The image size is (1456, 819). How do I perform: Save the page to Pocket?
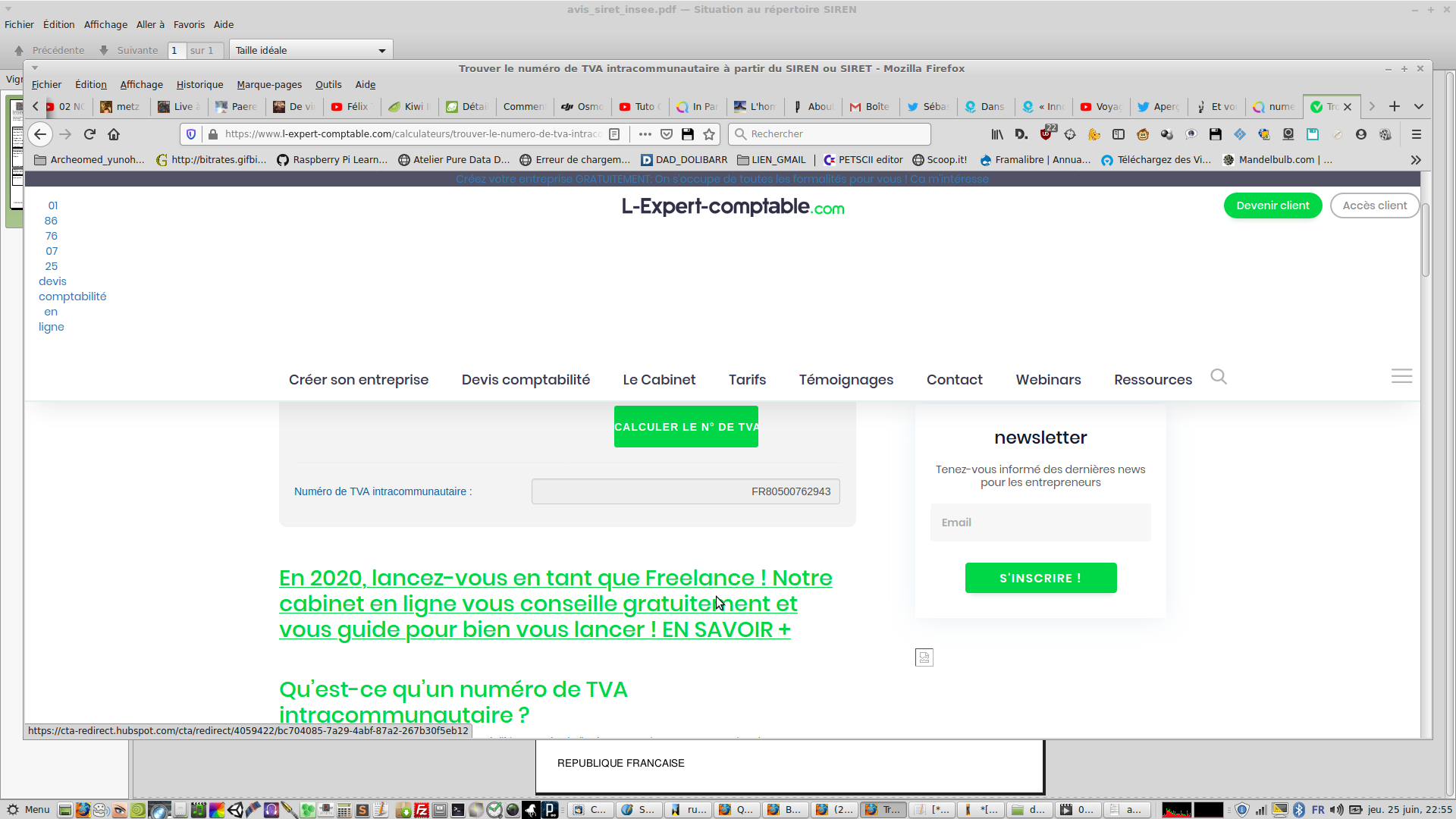[x=667, y=134]
